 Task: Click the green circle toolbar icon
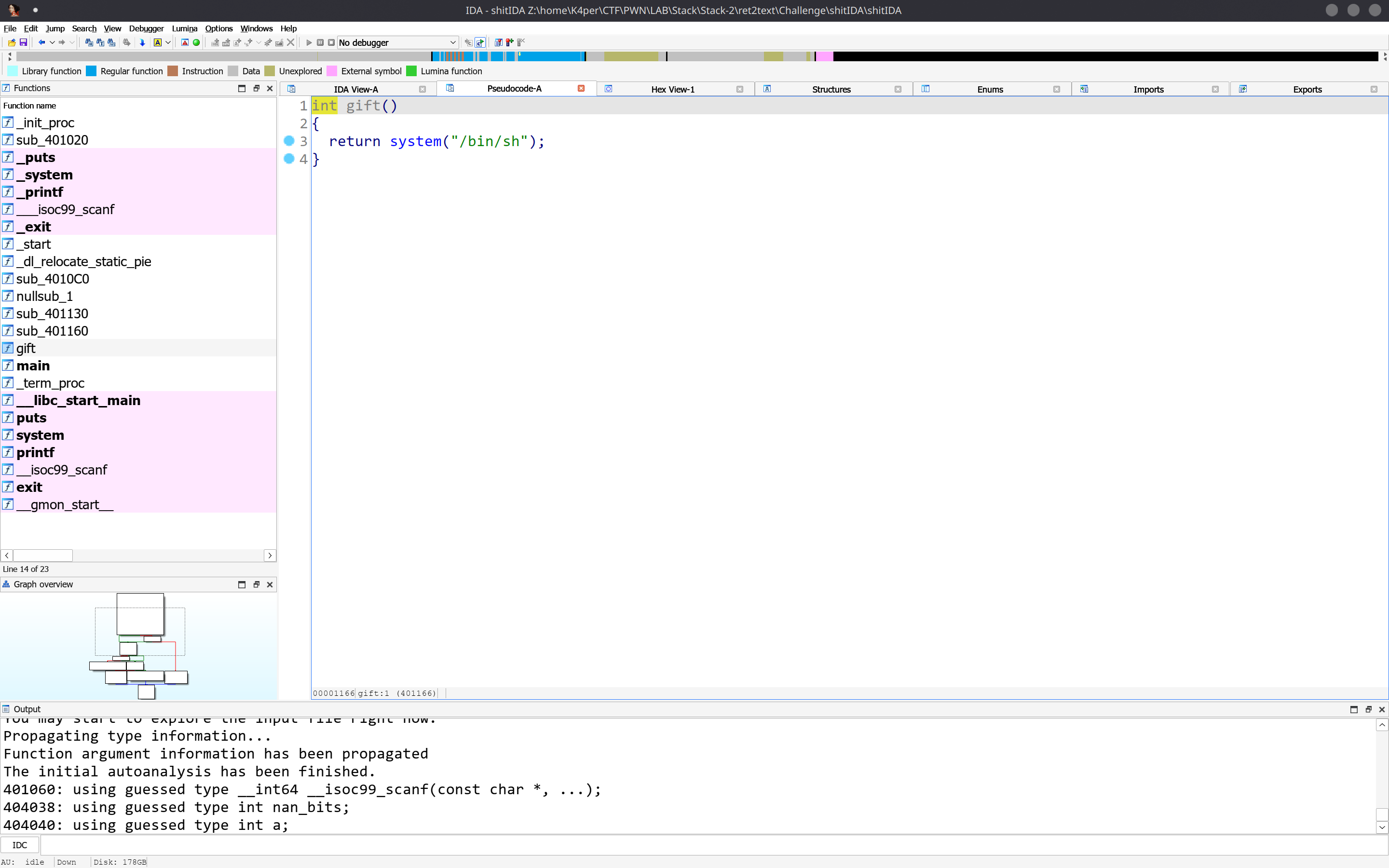point(196,42)
